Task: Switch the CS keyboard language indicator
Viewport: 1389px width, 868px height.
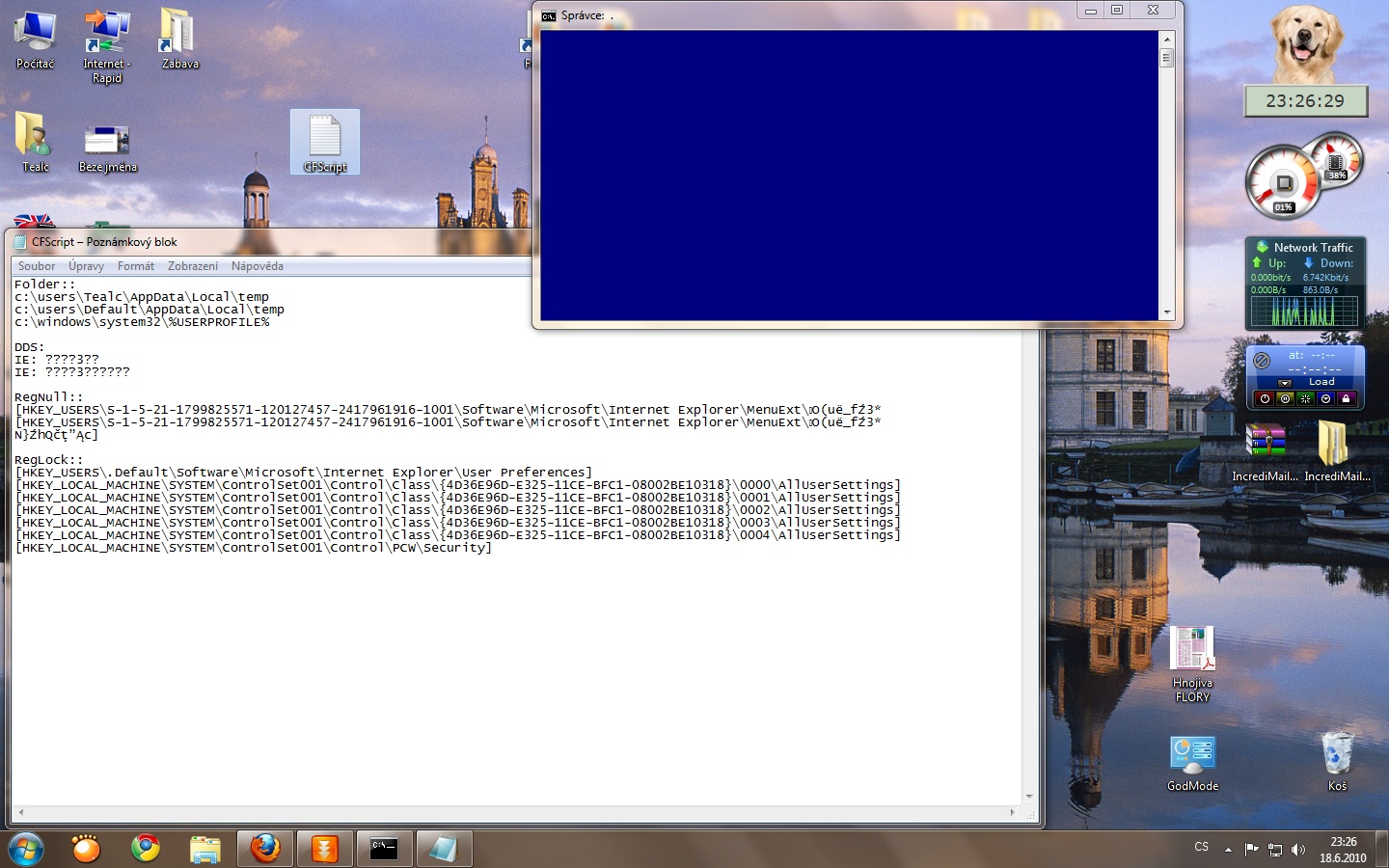Action: tap(1201, 848)
